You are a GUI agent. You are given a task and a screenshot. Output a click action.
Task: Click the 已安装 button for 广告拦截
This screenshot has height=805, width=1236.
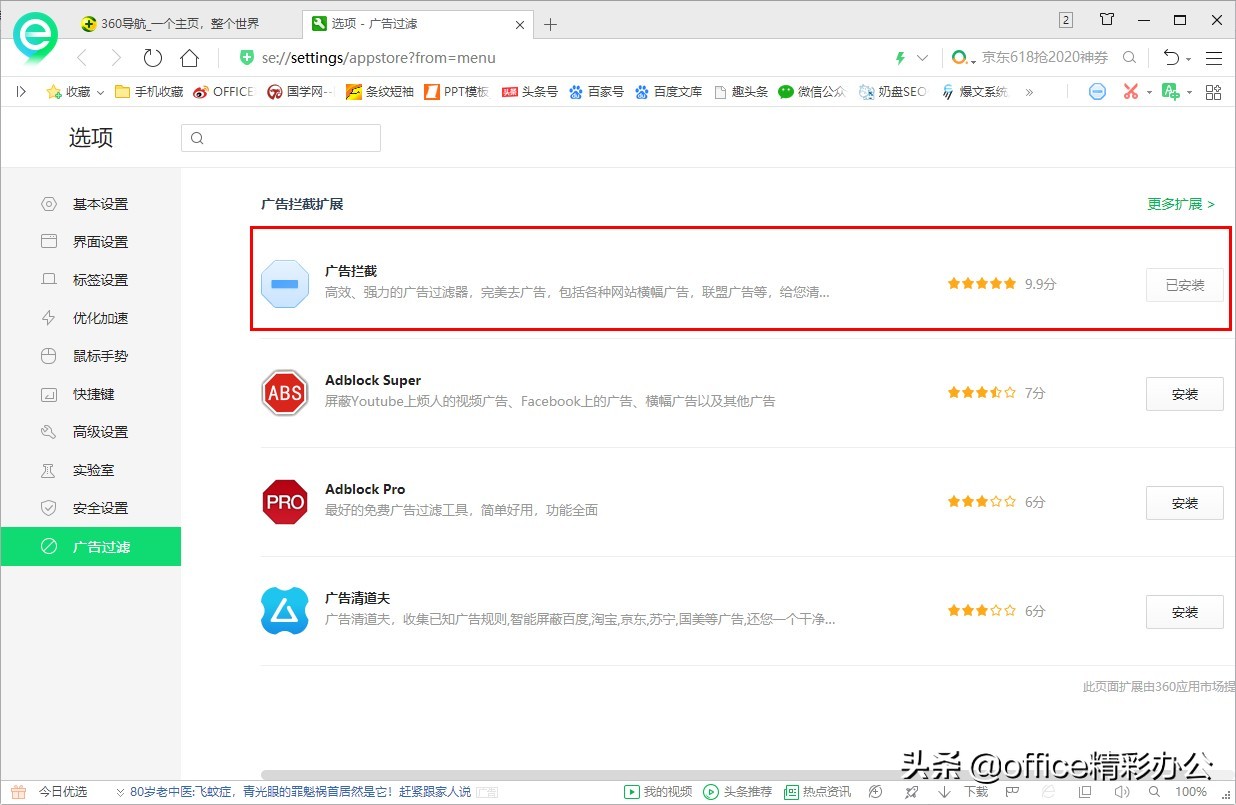click(1184, 285)
